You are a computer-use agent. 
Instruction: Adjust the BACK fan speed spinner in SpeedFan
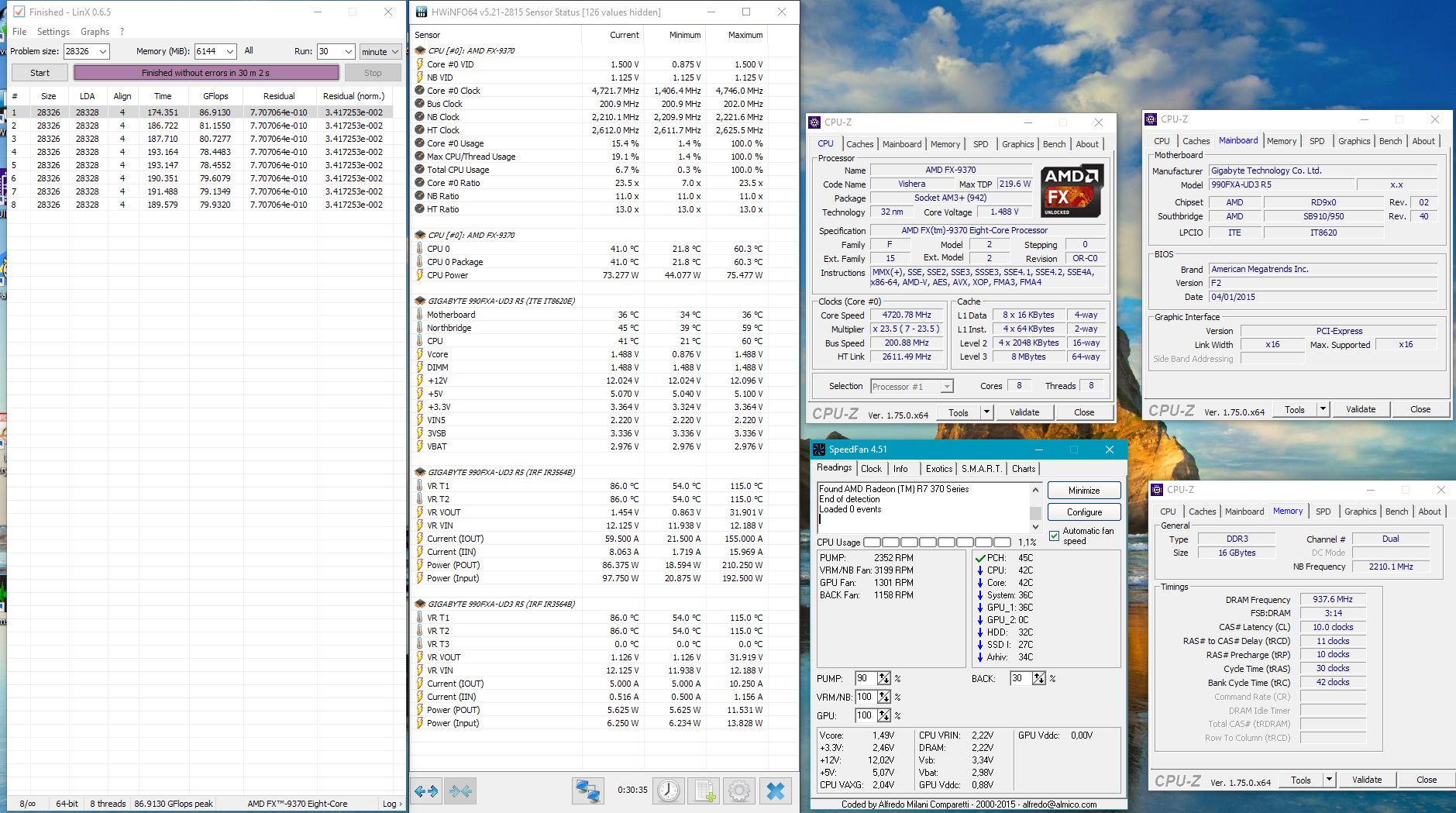pyautogui.click(x=1039, y=678)
